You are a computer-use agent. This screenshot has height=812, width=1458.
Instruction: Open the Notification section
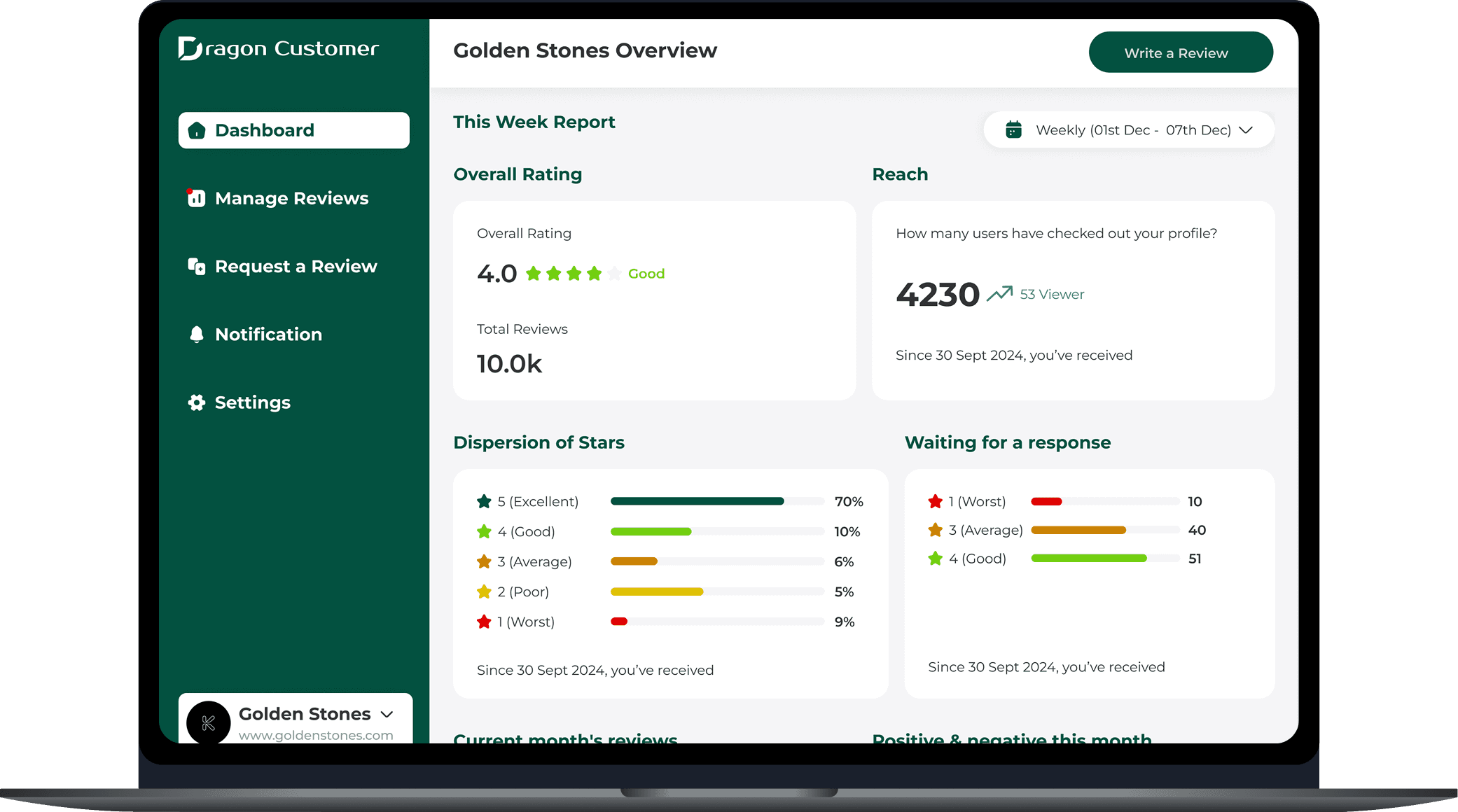(x=268, y=334)
